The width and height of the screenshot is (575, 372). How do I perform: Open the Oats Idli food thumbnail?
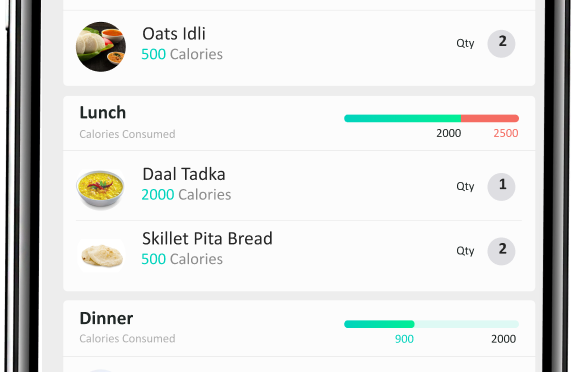coord(101,47)
